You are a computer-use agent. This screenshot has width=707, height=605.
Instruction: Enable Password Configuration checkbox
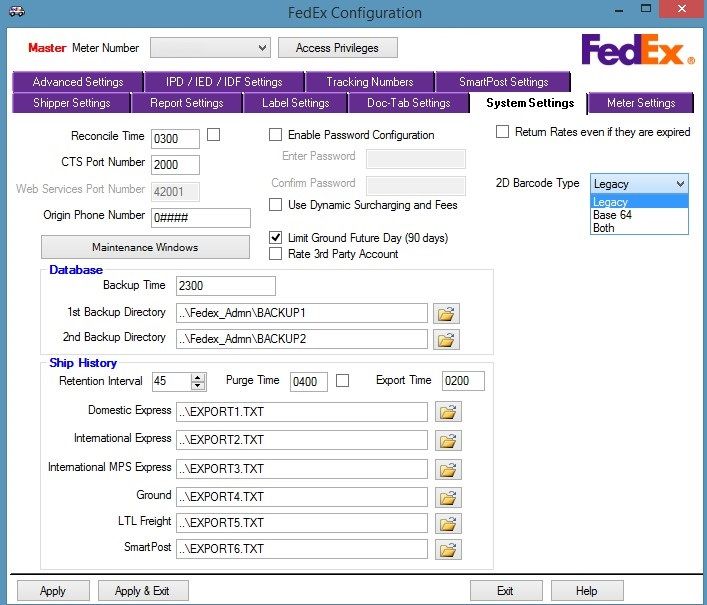[x=275, y=135]
